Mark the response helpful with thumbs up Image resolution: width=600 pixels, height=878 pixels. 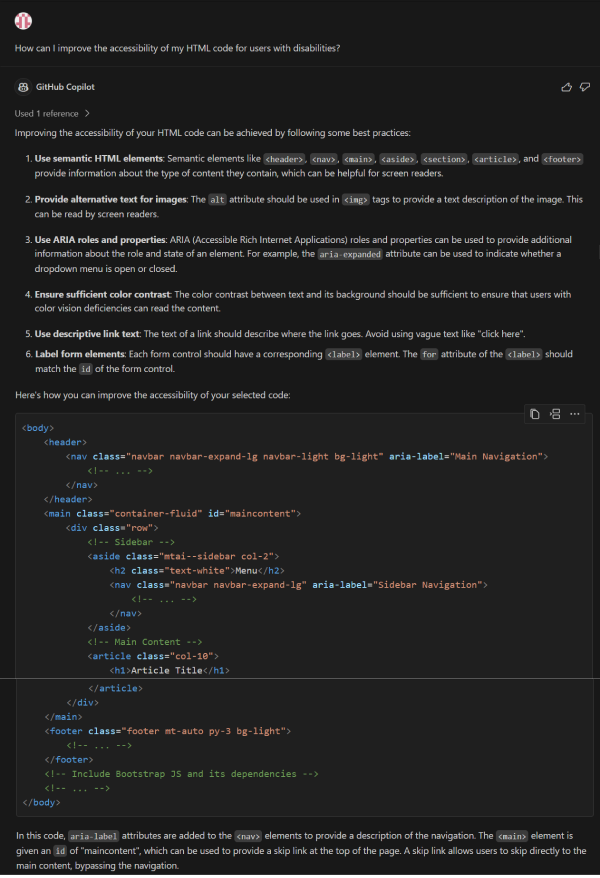[x=568, y=87]
